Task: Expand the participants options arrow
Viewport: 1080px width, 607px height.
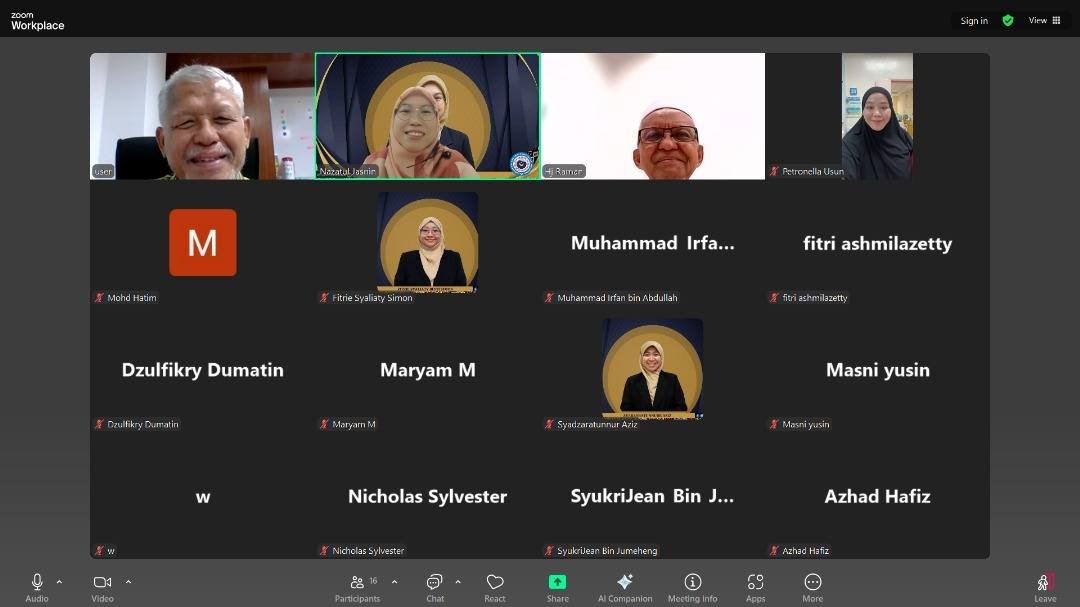Action: tap(394, 581)
